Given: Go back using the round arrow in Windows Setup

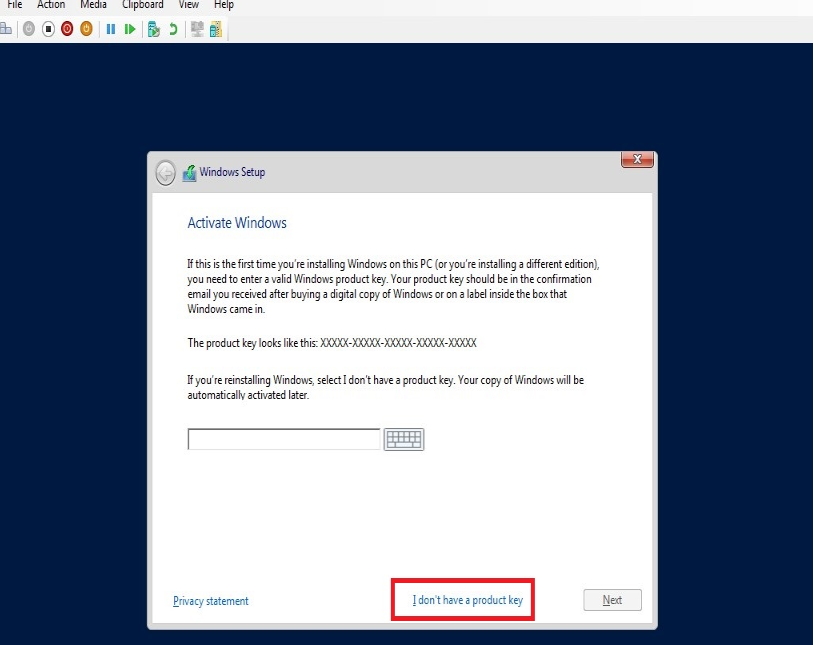Looking at the screenshot, I should point(165,173).
